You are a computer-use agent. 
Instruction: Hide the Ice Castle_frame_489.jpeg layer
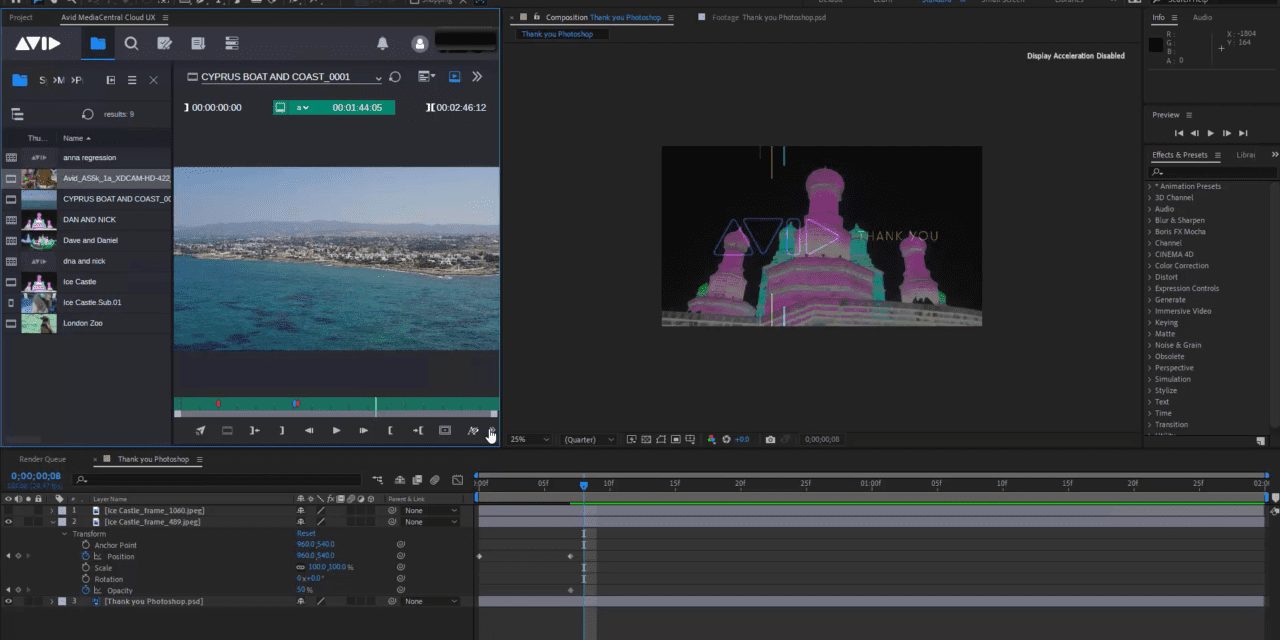point(8,522)
